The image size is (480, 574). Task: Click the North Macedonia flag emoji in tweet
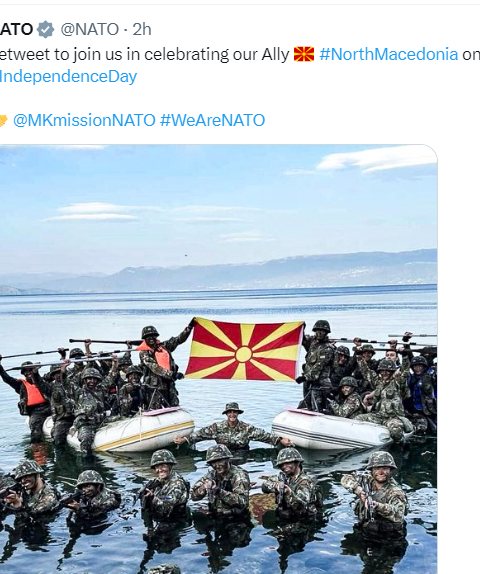tap(304, 54)
